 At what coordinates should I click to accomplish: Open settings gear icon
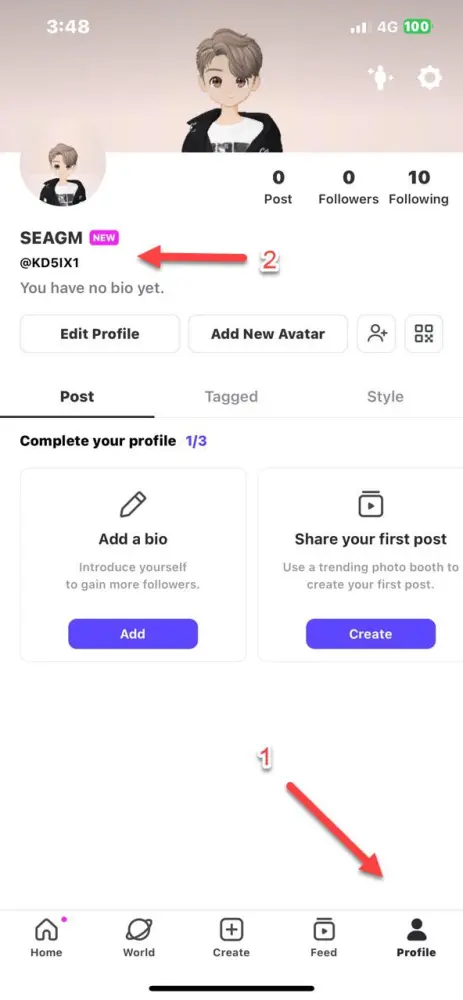[429, 78]
